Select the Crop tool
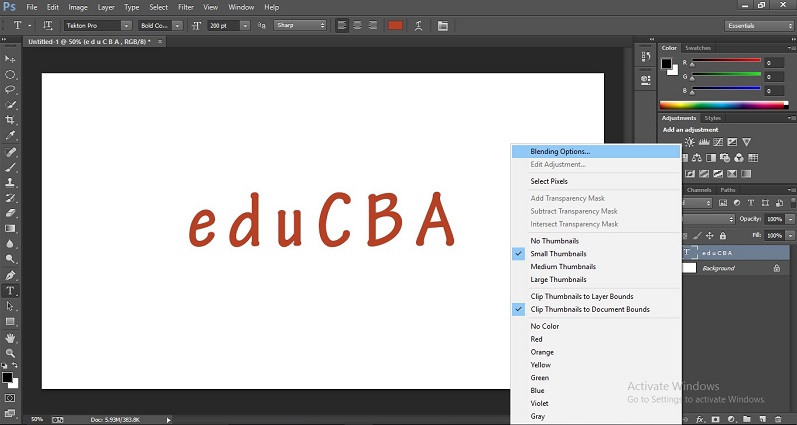 click(x=10, y=120)
